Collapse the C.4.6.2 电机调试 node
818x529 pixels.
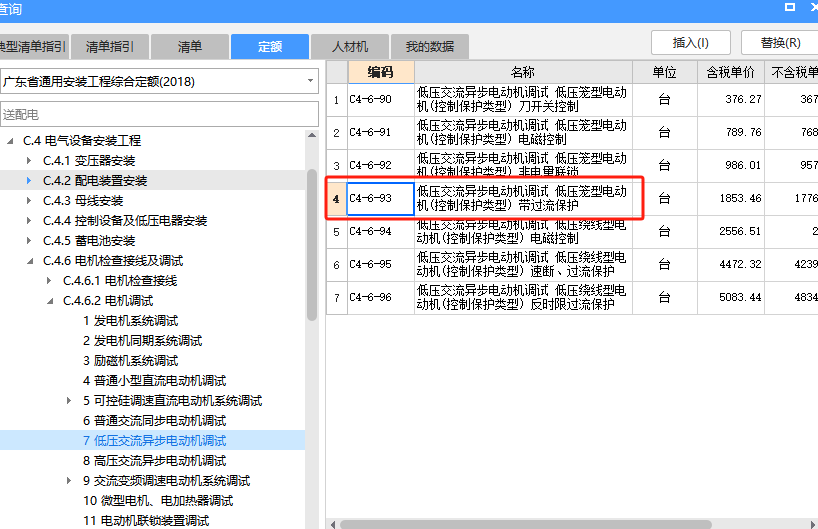(x=50, y=301)
